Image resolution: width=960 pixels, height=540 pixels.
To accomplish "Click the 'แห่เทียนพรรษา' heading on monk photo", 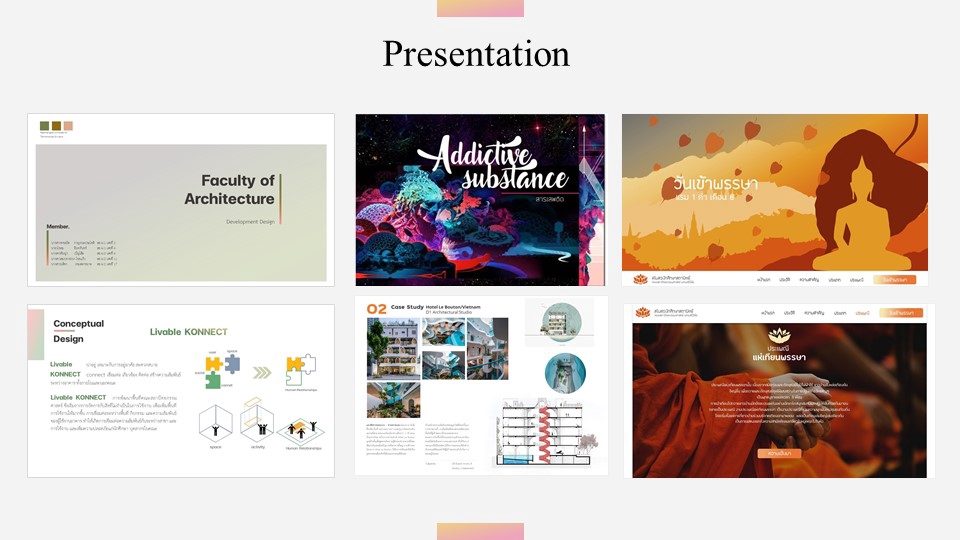I will (x=779, y=357).
